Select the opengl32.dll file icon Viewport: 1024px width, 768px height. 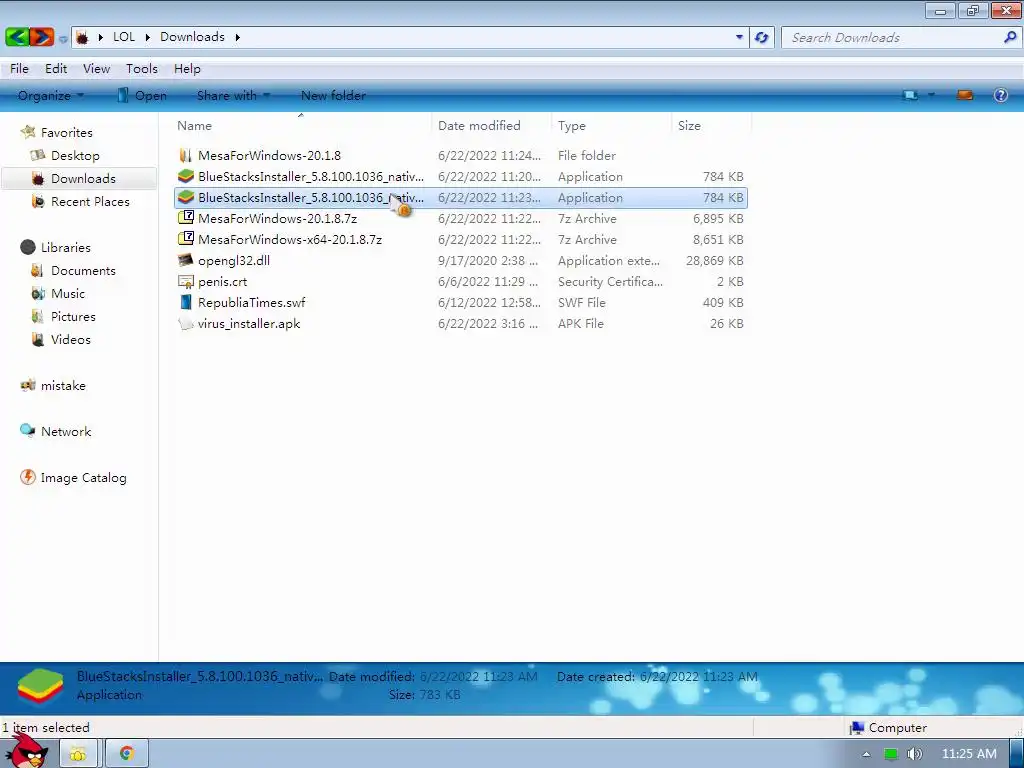click(x=185, y=260)
